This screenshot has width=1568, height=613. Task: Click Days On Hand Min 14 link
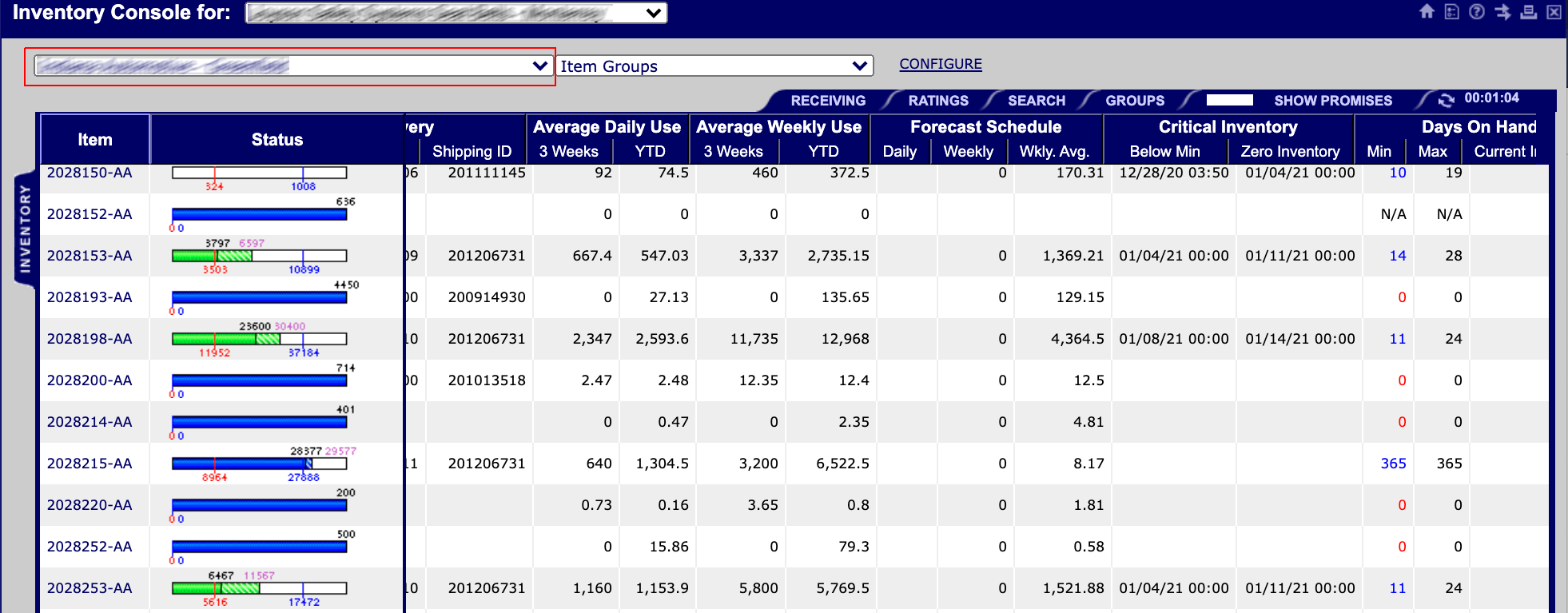point(1398,256)
